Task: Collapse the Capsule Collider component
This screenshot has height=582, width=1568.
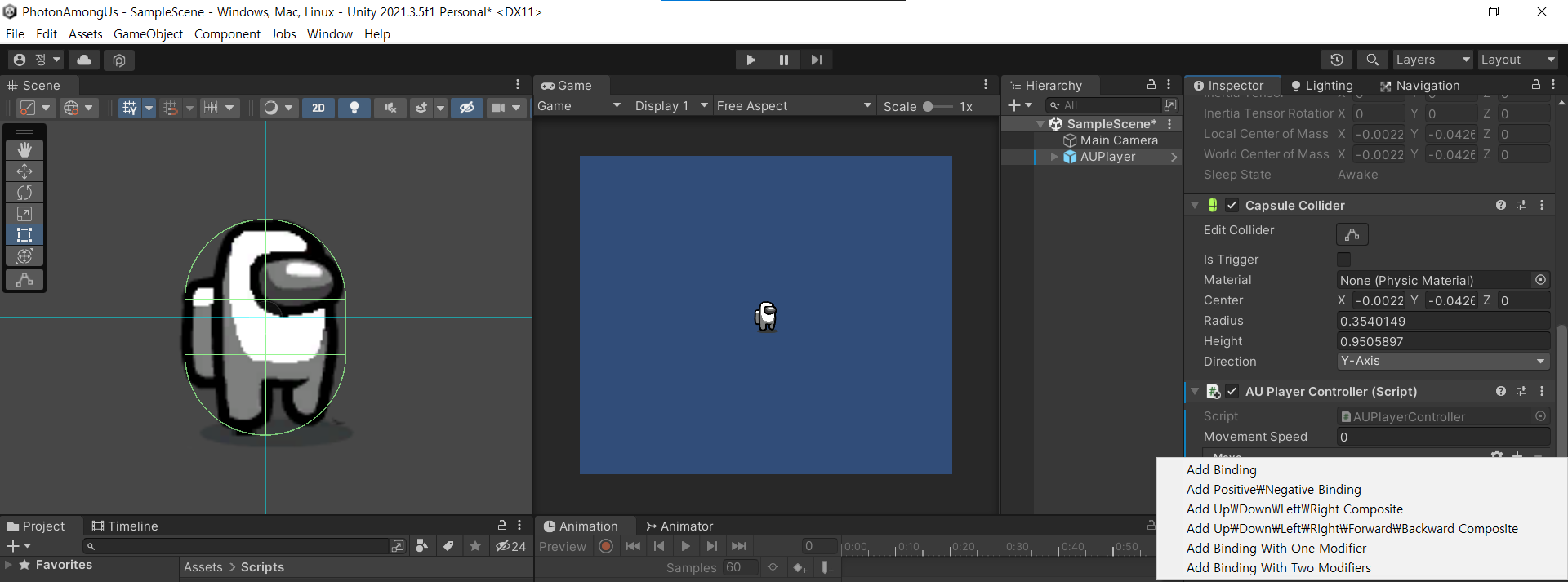Action: pyautogui.click(x=1195, y=206)
